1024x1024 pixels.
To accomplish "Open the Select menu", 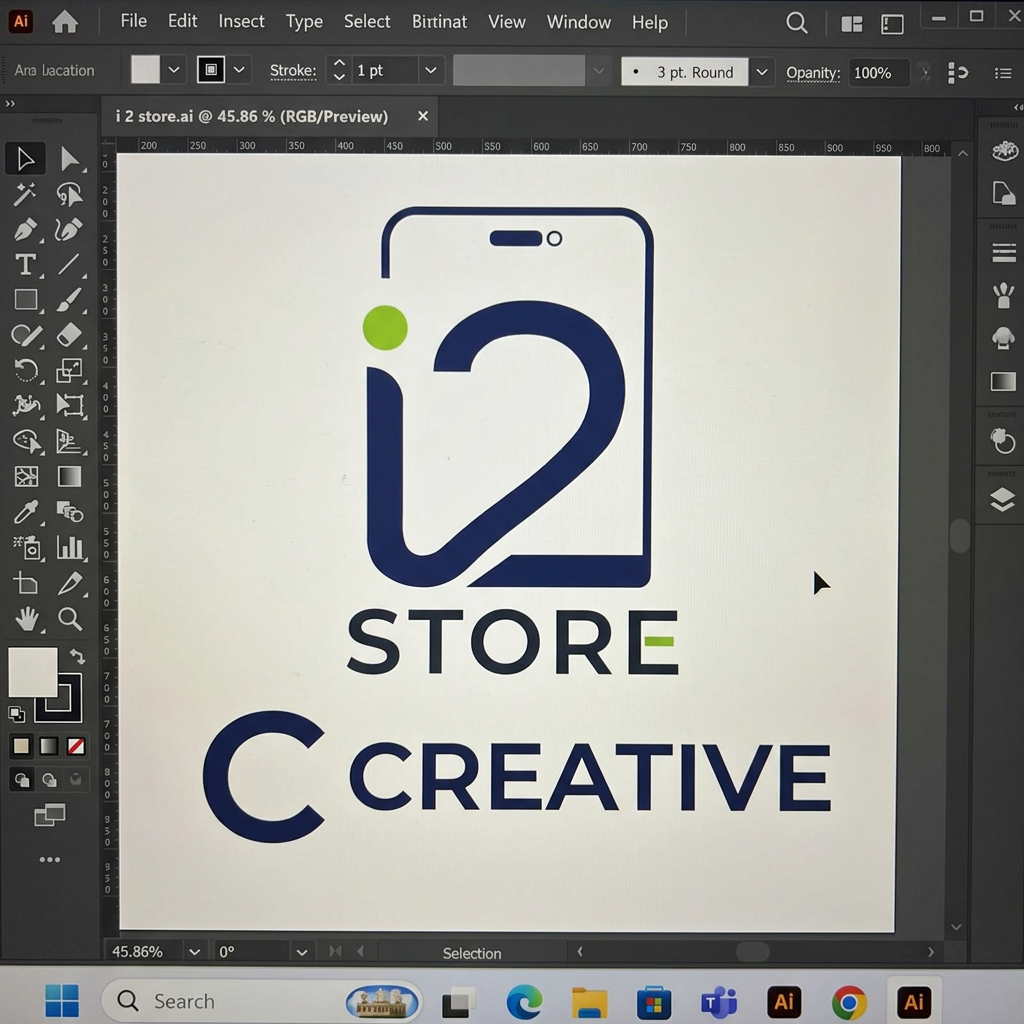I will pos(367,22).
